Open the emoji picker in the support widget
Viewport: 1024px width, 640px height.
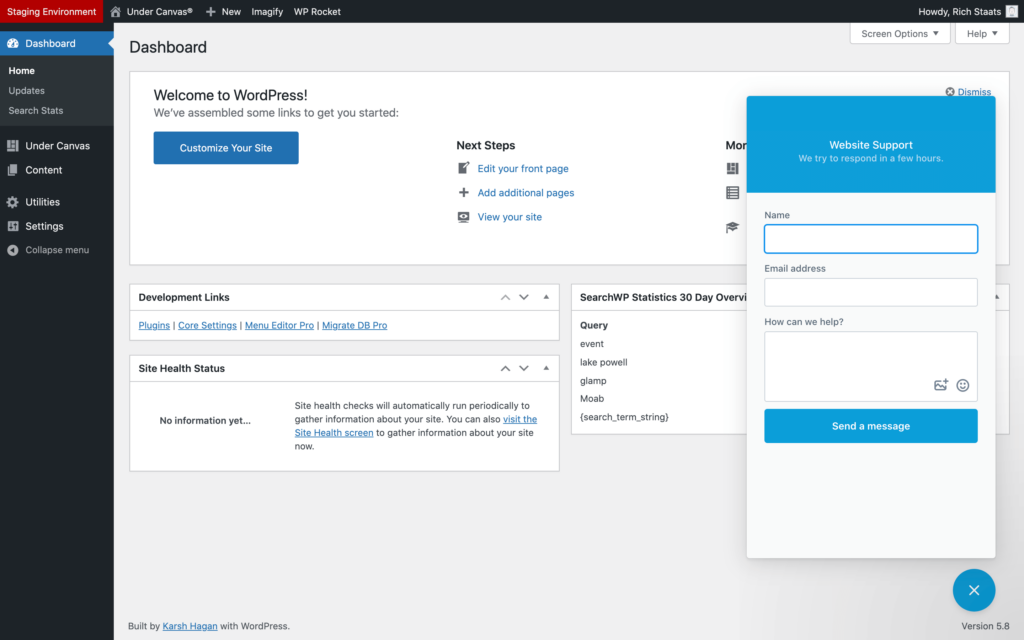[962, 384]
